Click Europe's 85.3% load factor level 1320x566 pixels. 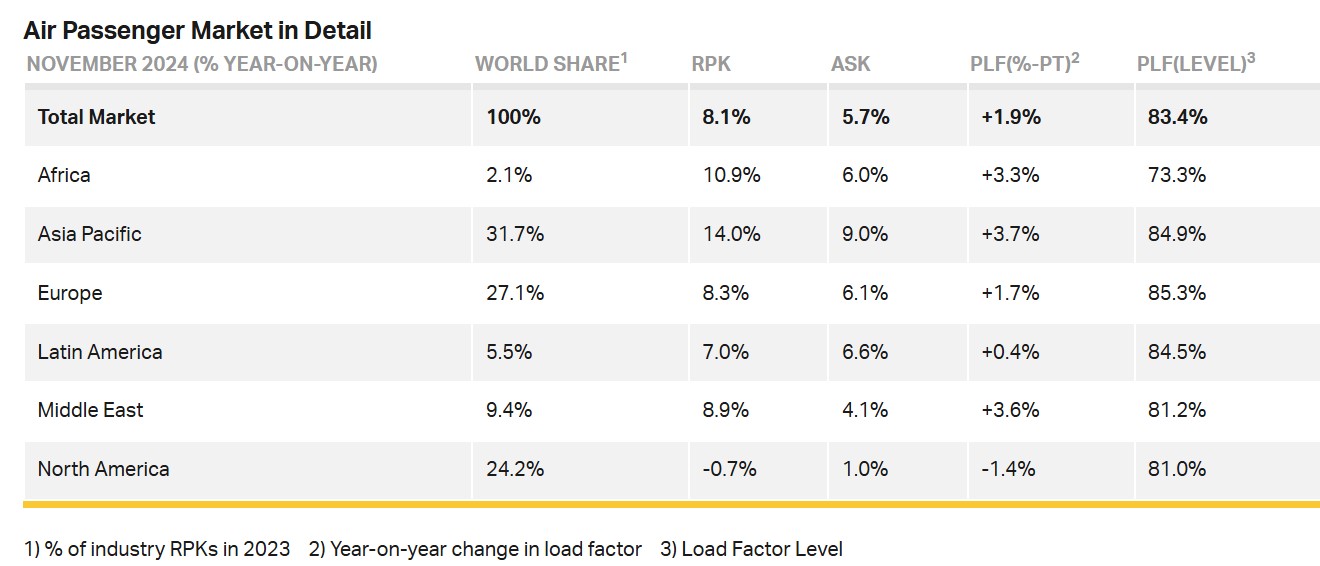coord(1178,293)
